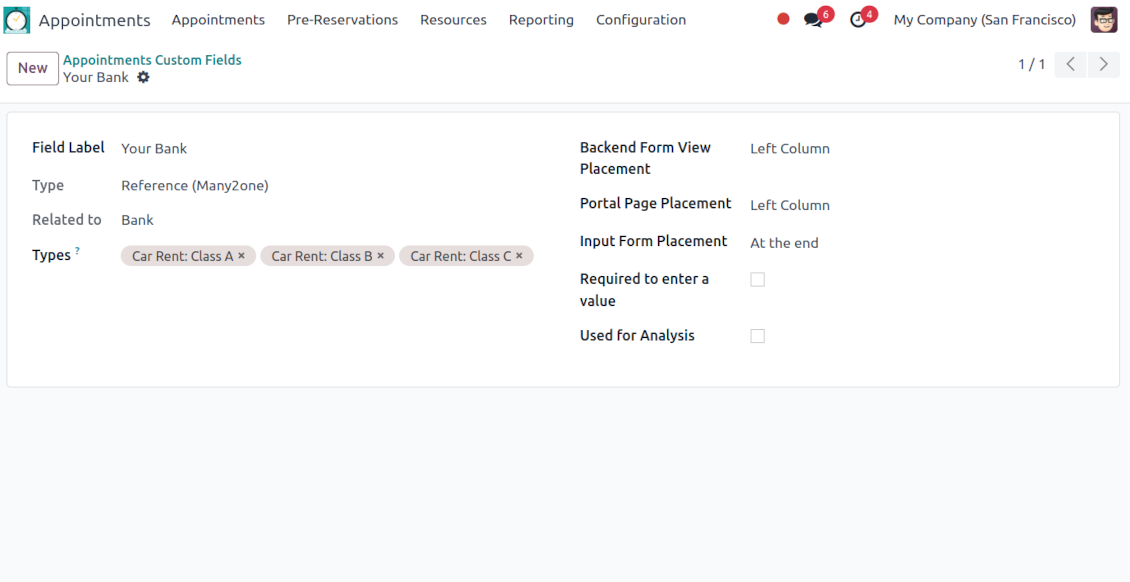The image size is (1130, 582).
Task: Go to next record arrow
Action: coord(1103,64)
